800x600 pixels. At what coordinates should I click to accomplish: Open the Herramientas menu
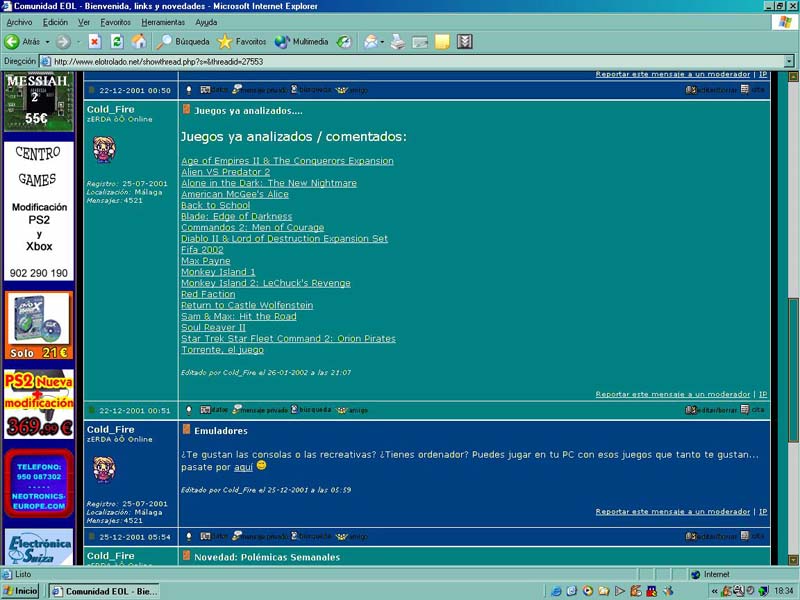point(162,22)
